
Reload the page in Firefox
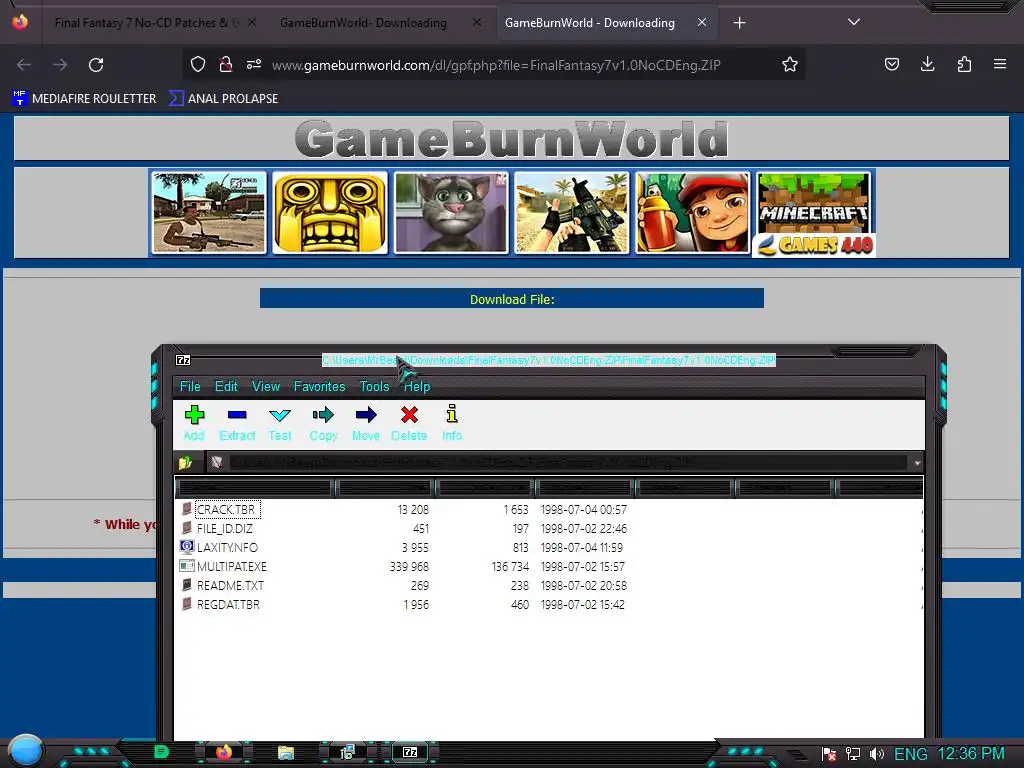click(96, 65)
